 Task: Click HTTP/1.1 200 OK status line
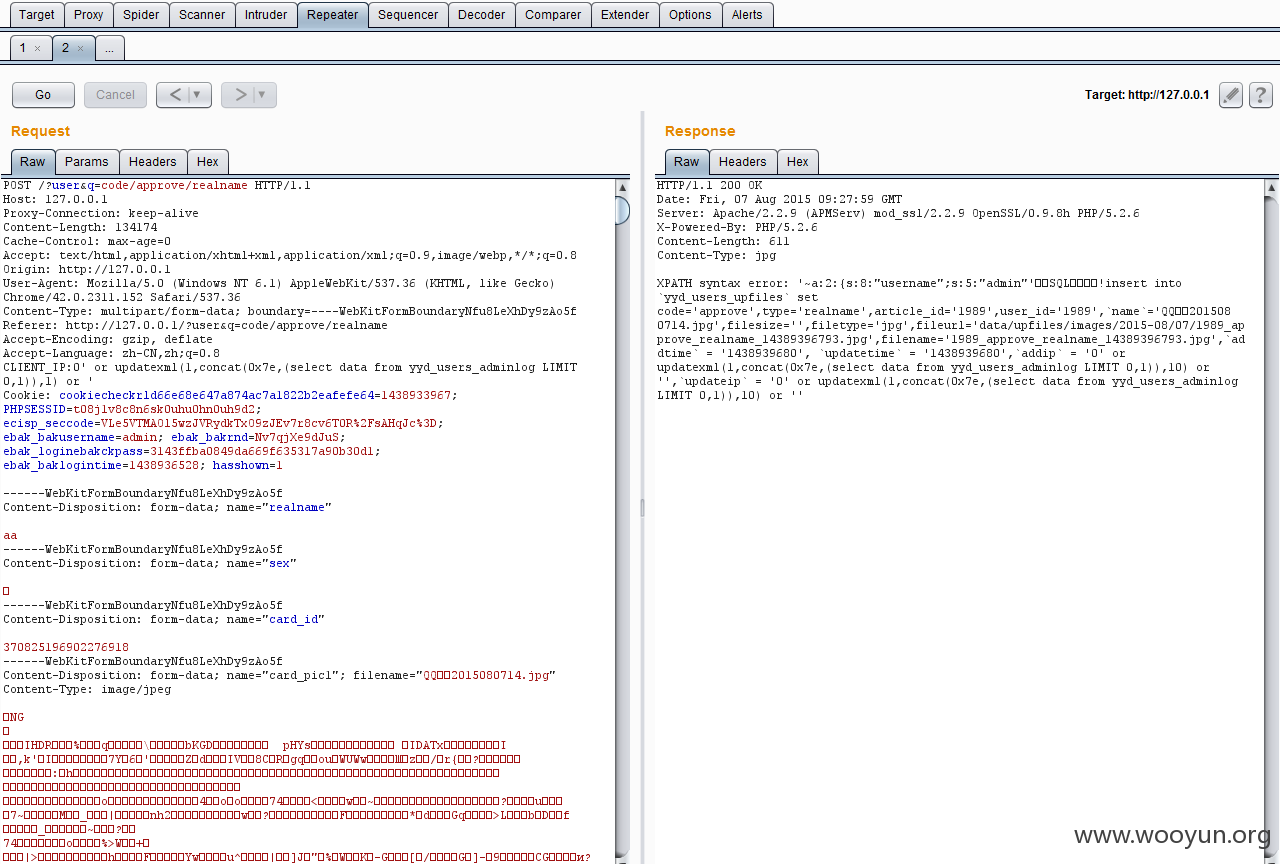pos(709,186)
